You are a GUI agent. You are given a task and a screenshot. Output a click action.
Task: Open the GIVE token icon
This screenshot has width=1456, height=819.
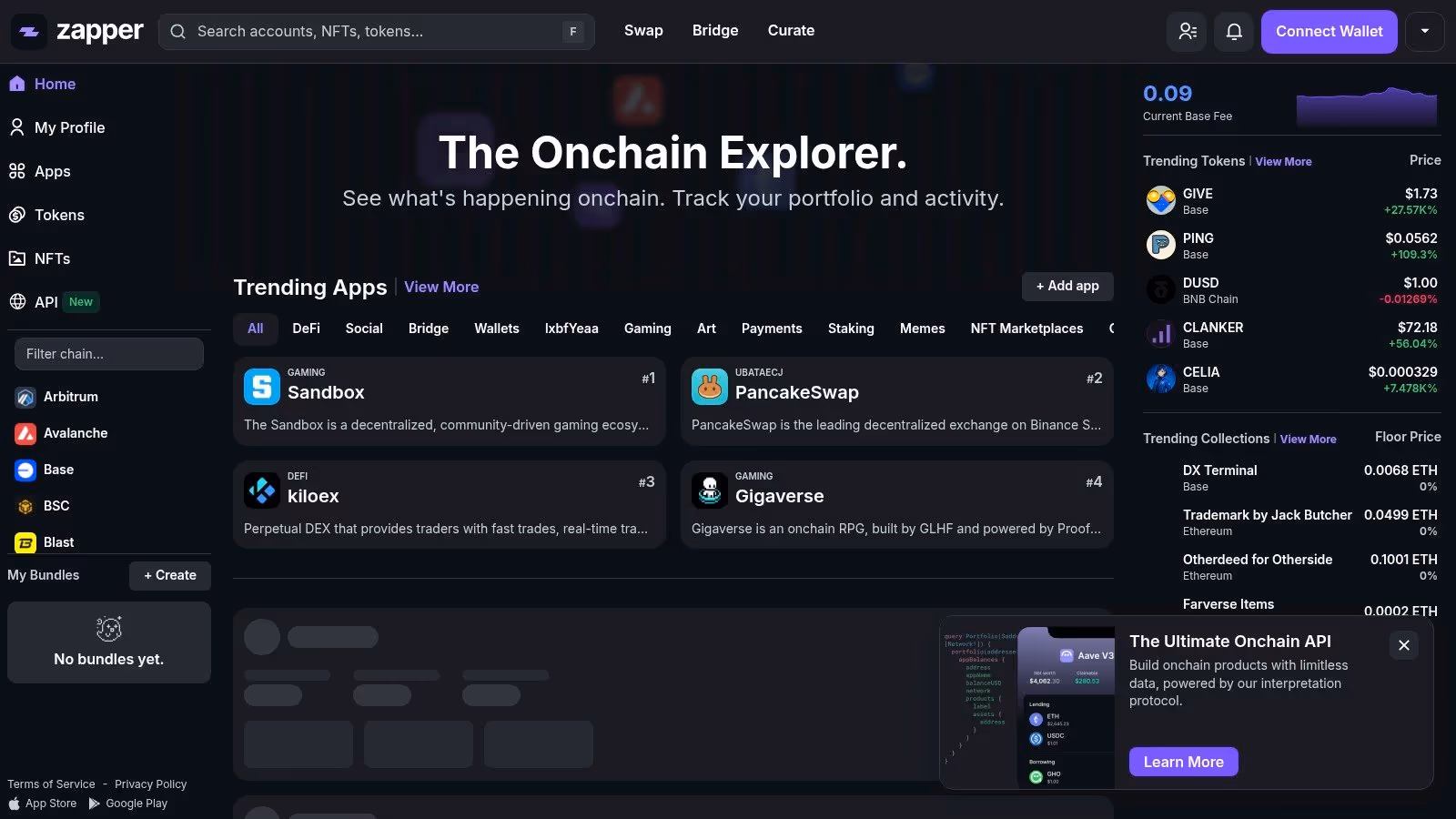point(1161,200)
